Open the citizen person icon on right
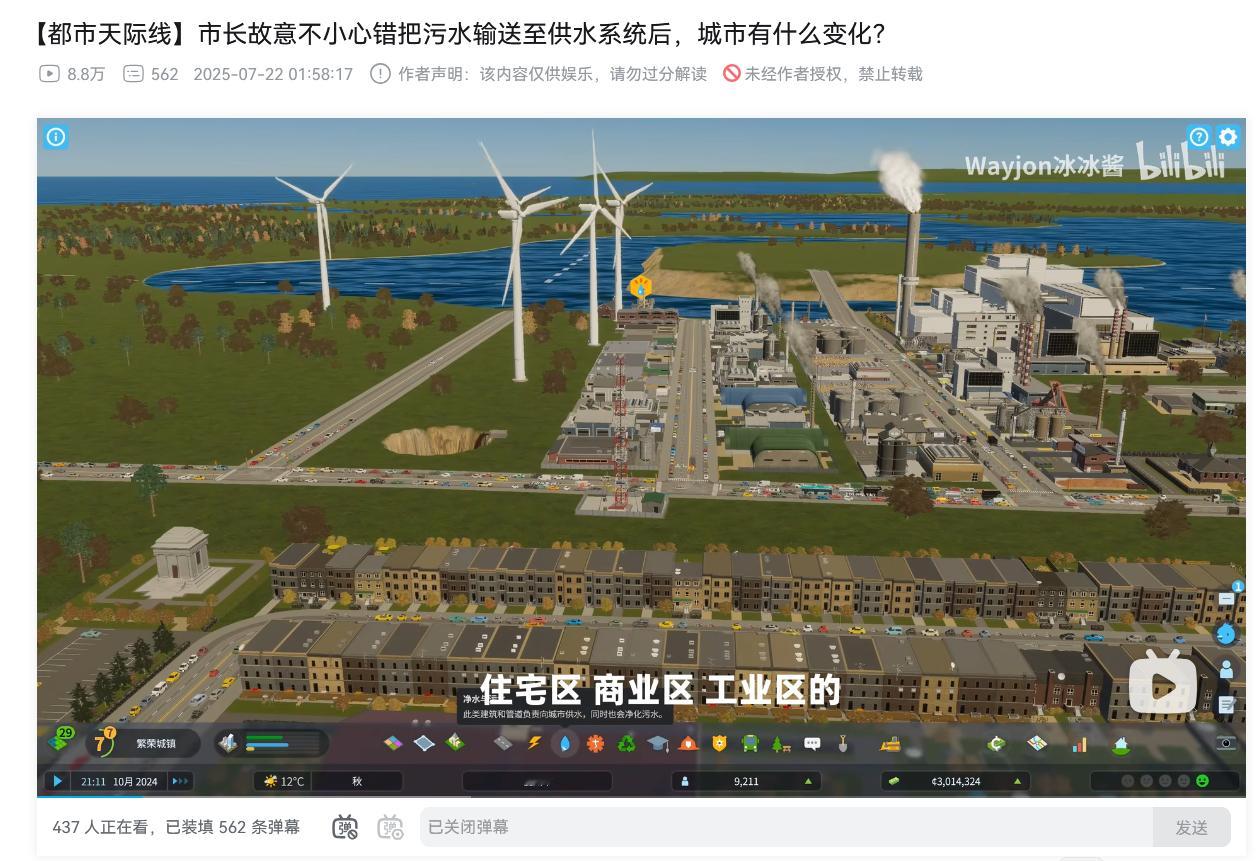Screen dimensions: 1260x861 click(x=1226, y=669)
